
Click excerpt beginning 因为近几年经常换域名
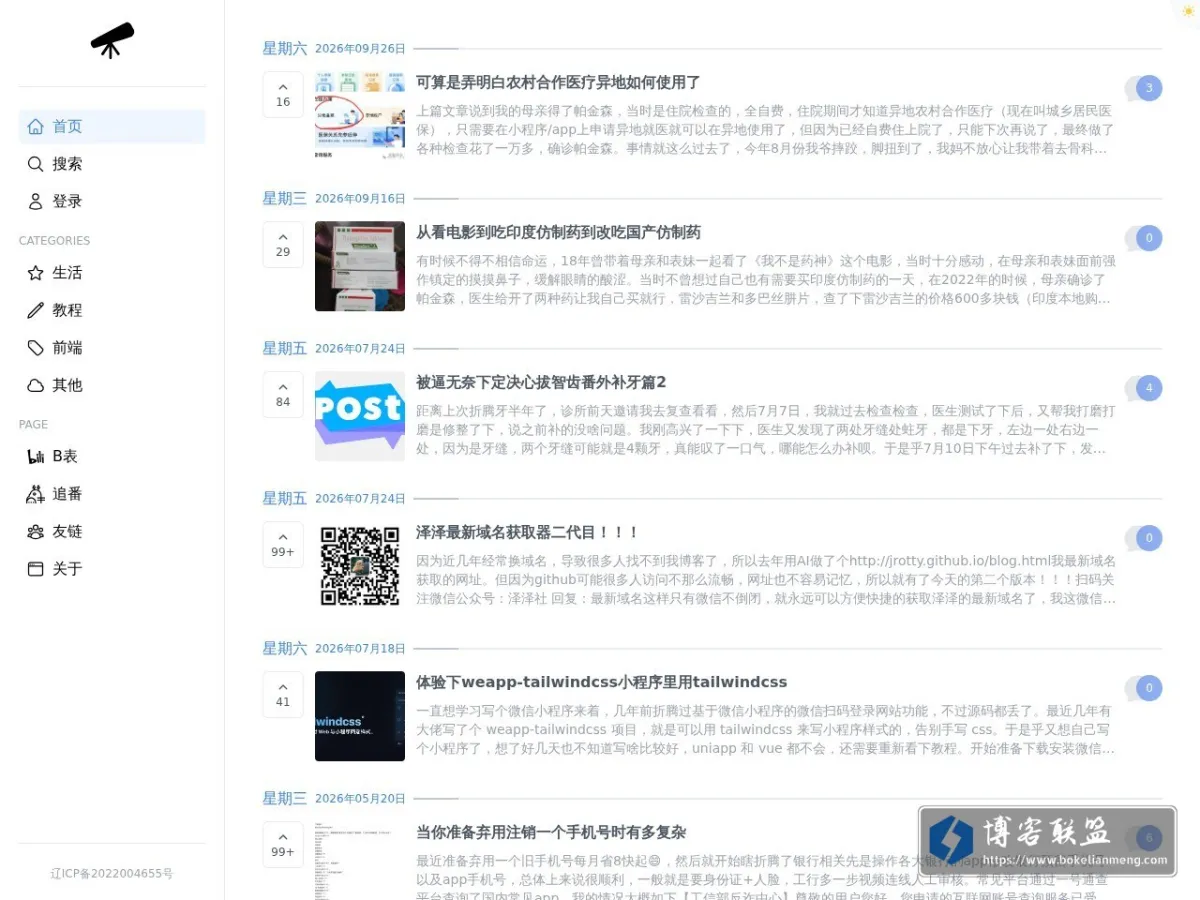point(765,580)
